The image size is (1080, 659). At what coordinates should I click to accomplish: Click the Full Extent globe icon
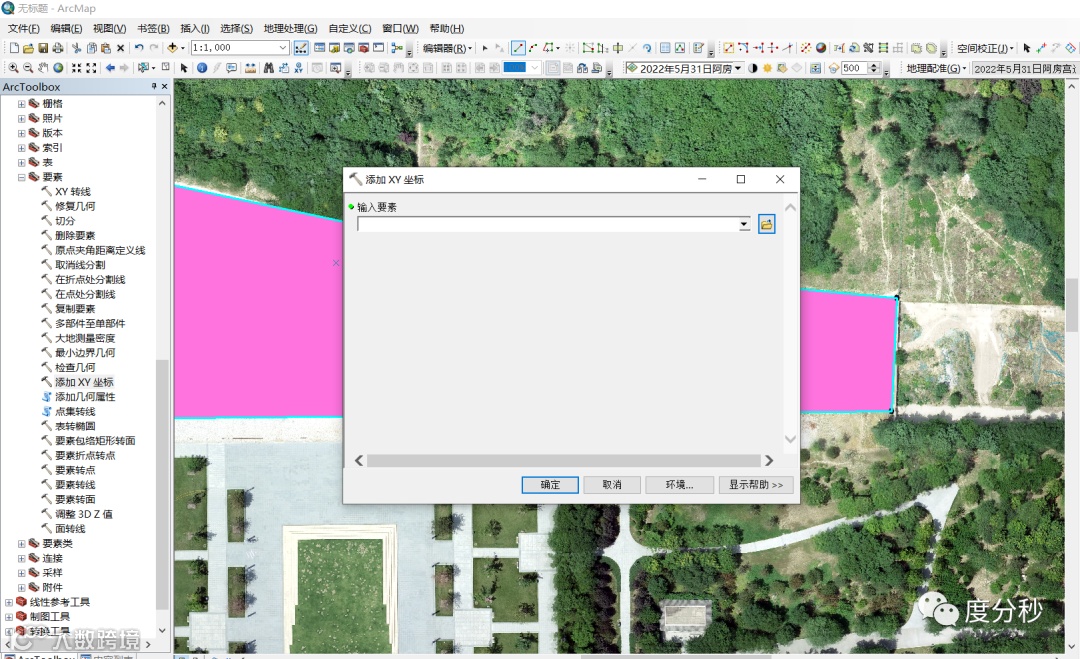click(x=58, y=67)
